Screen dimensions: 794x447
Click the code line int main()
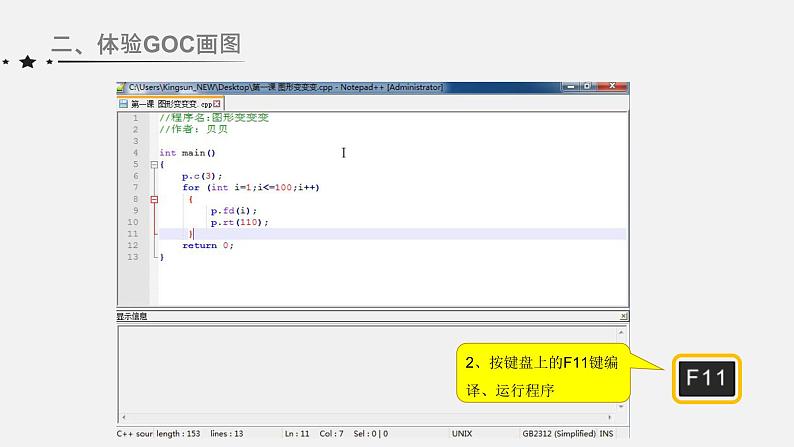pyautogui.click(x=187, y=152)
